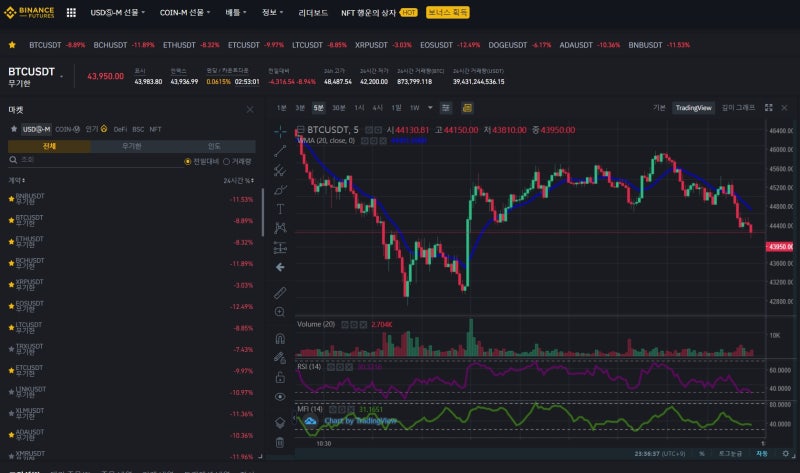
Task: Sort by 24시간 % column header
Action: [238, 180]
